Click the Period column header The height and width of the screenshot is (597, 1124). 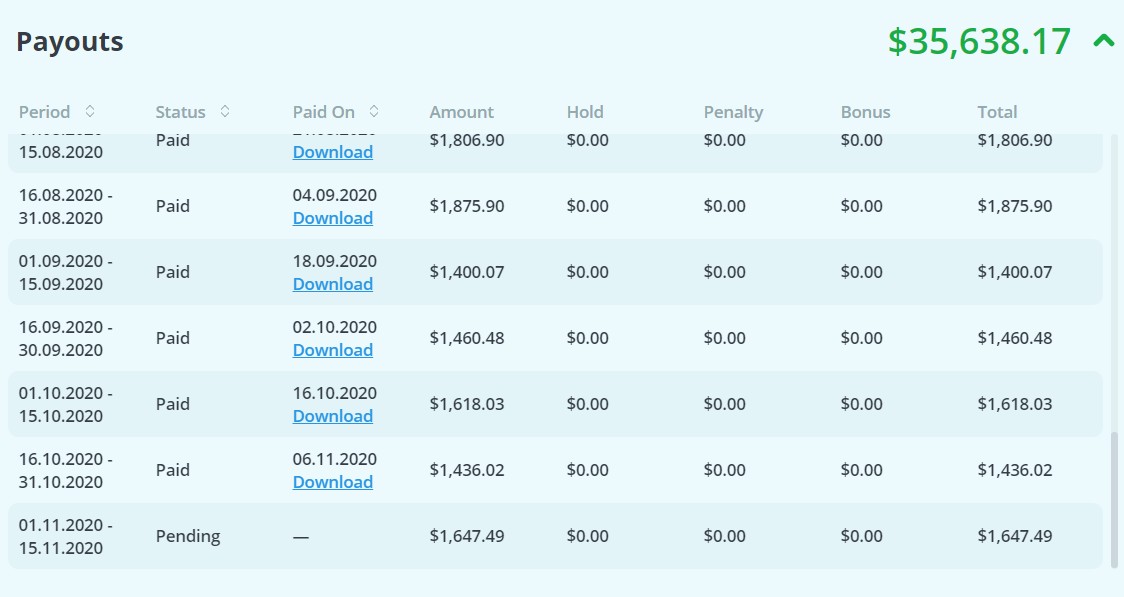(44, 112)
